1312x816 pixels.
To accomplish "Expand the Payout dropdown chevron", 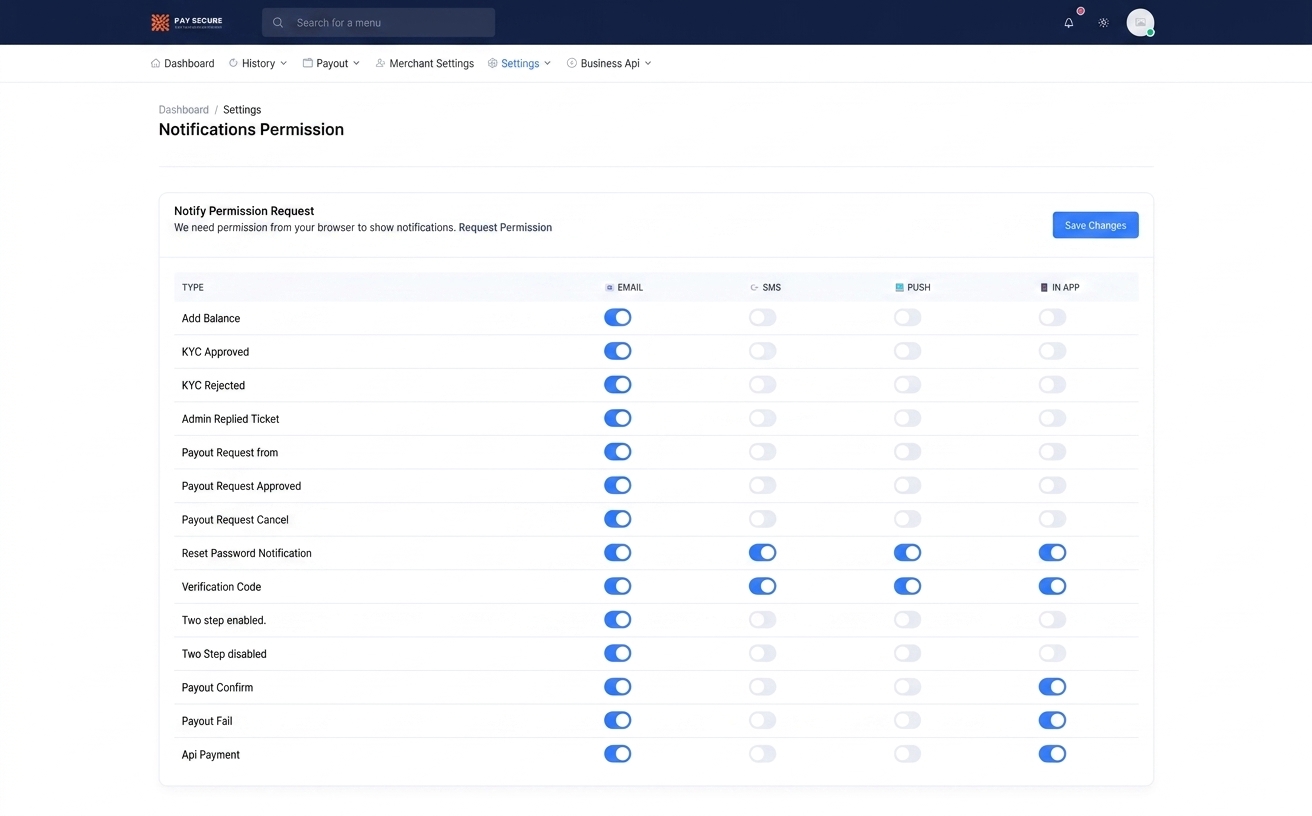I will pos(356,63).
